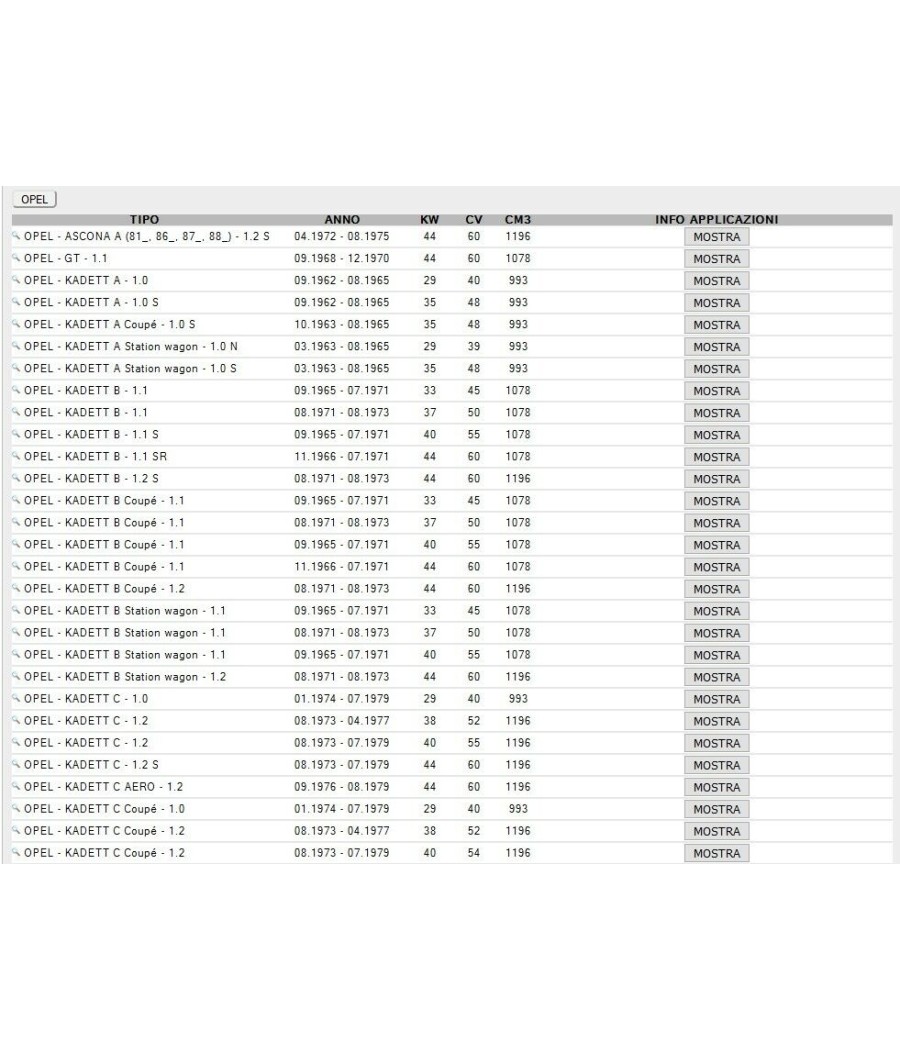Select row text ASCONA A (81_, 86_, 87_, 88_) - 1.2 S
This screenshot has height=1050, width=900.
(x=147, y=236)
